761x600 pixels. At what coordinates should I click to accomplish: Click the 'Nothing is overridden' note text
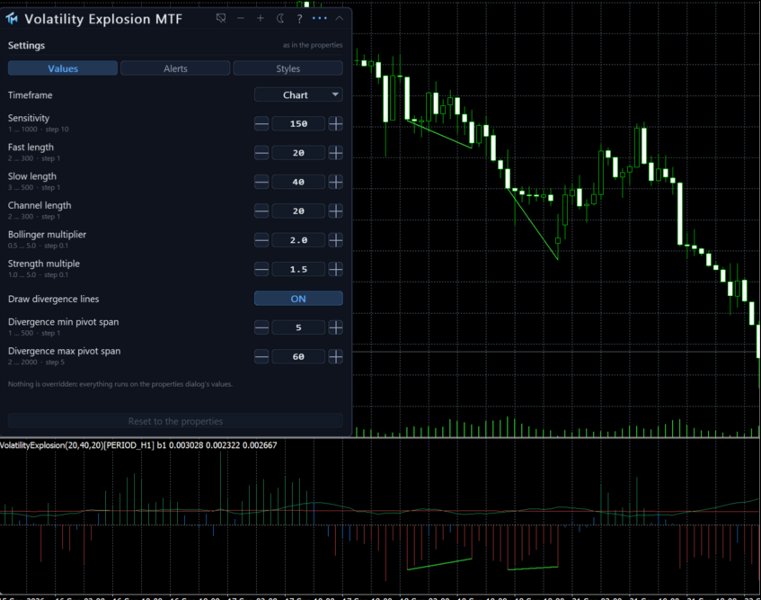click(120, 384)
